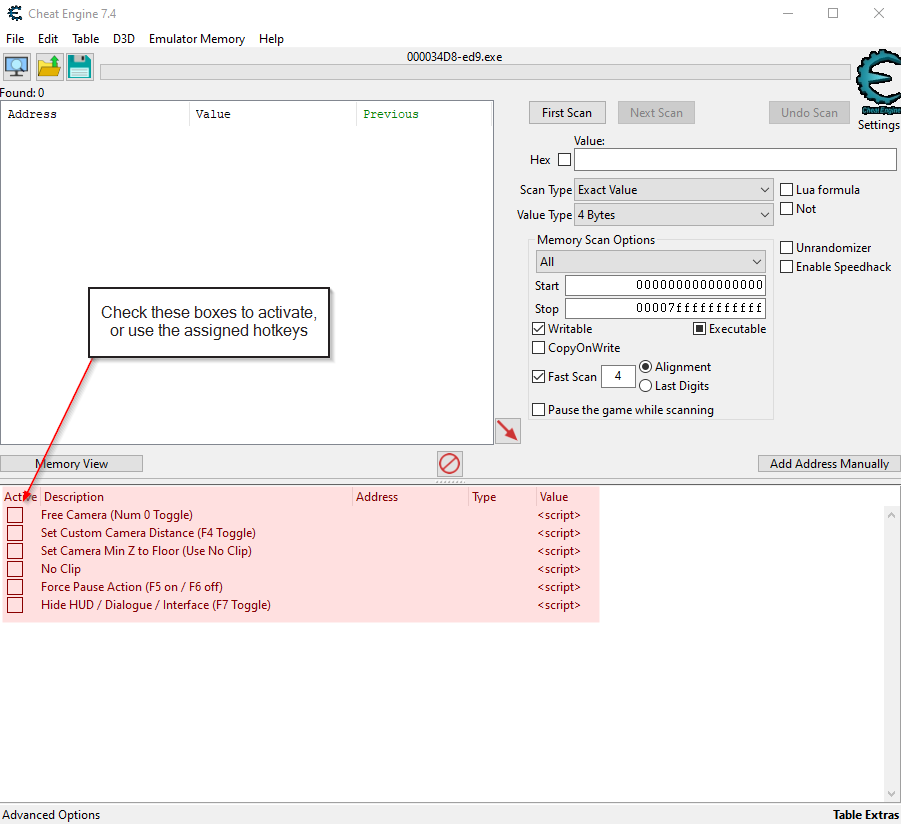
Task: Open the D3D menu
Action: 124,38
